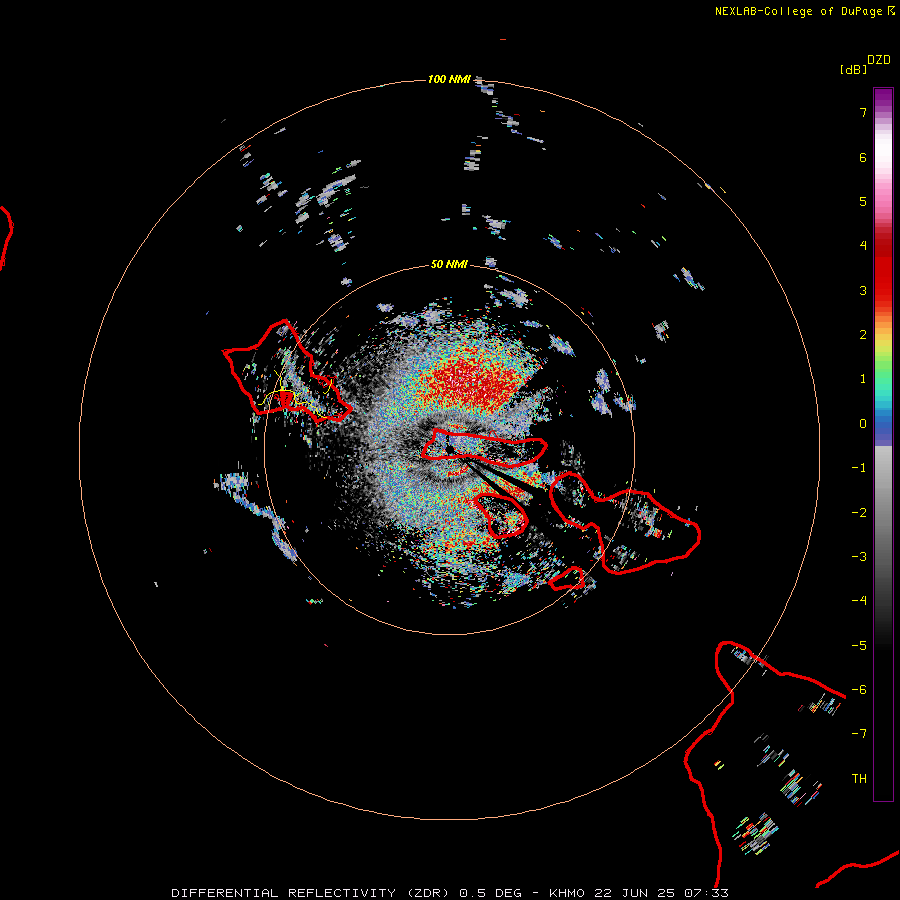
Task: Click the DIFFERENTIAL REFLECTIVITY (ZDR) title text
Action: point(312,893)
